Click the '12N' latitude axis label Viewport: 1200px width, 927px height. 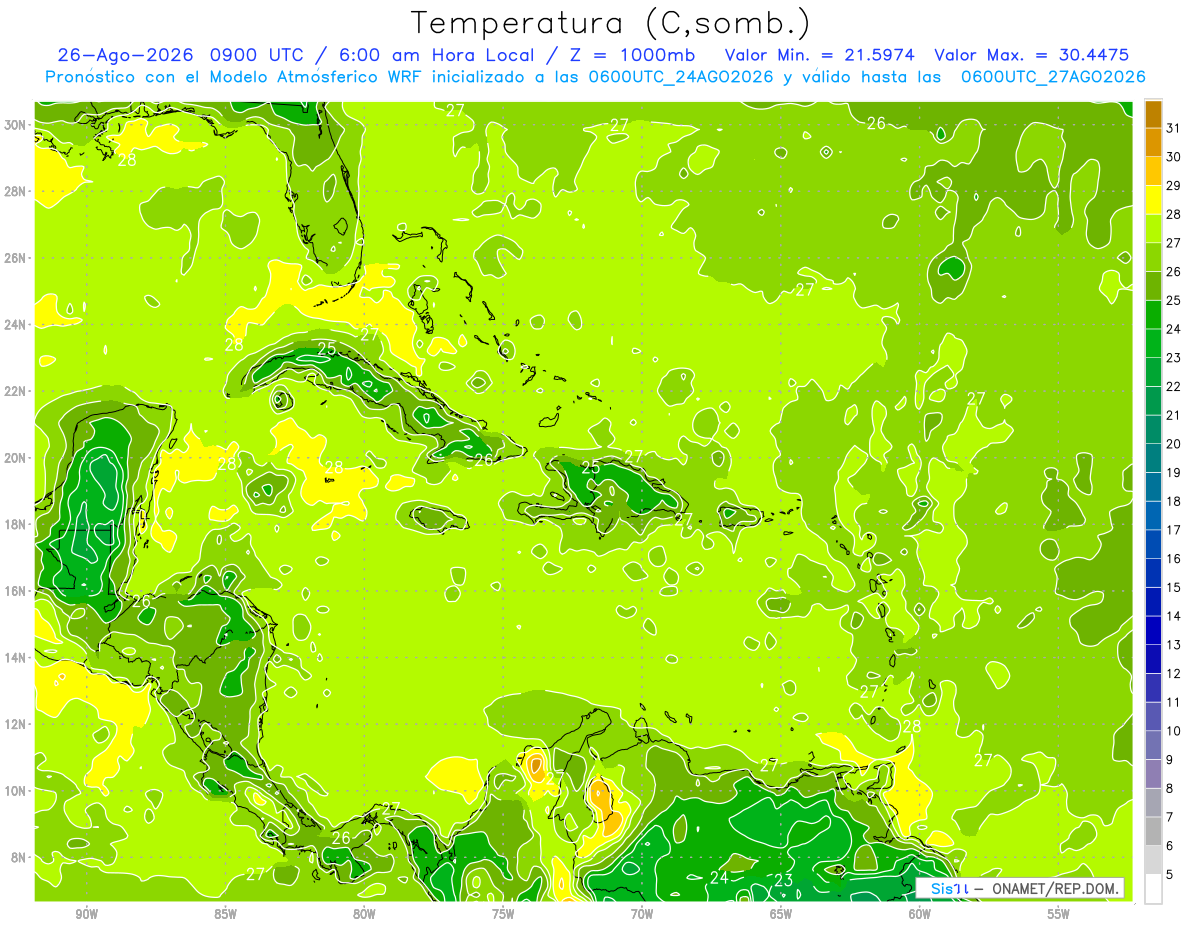point(17,724)
